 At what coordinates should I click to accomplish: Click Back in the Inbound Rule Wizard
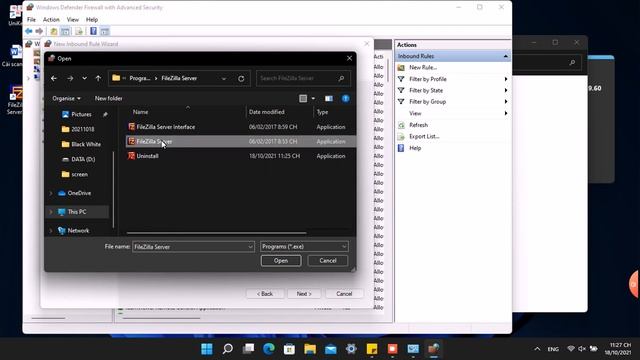[265, 293]
